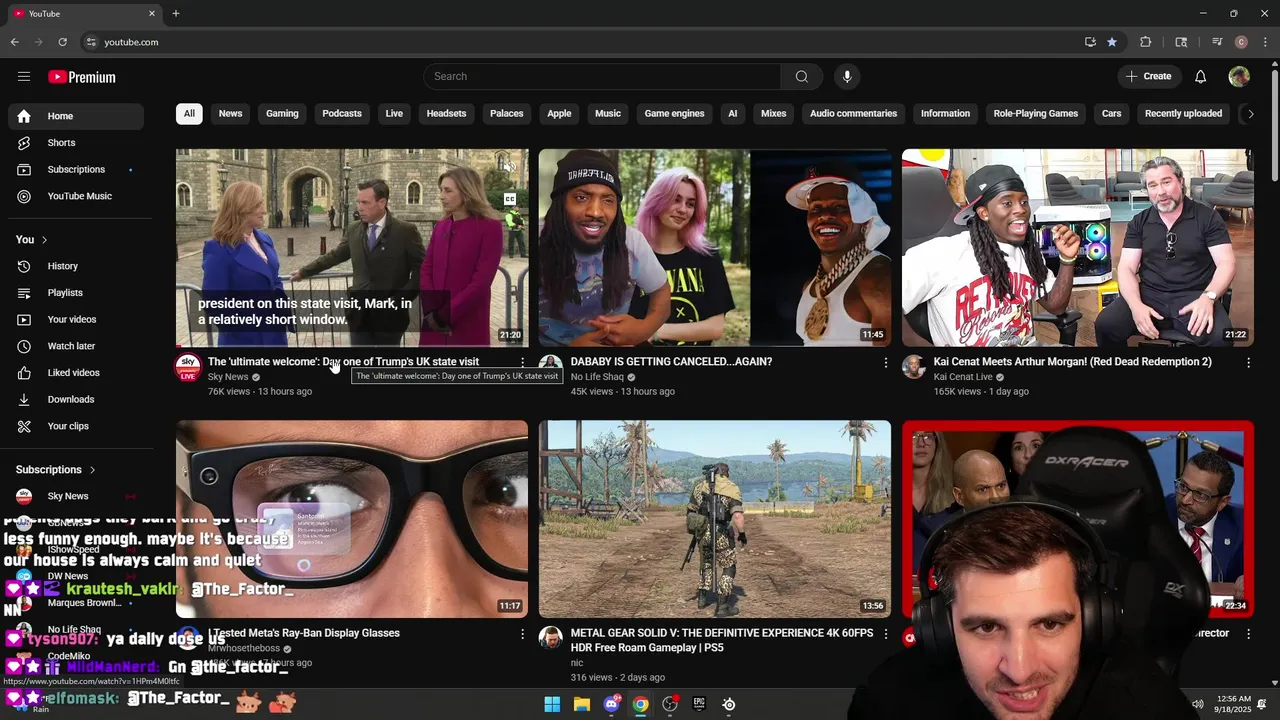Select the Game engines chip
Viewport: 1280px width, 720px height.
(675, 114)
